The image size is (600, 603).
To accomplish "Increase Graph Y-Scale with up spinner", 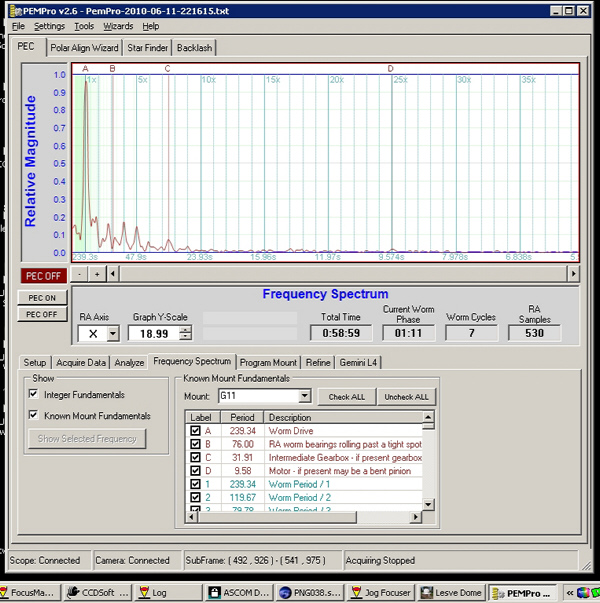I will pos(185,330).
